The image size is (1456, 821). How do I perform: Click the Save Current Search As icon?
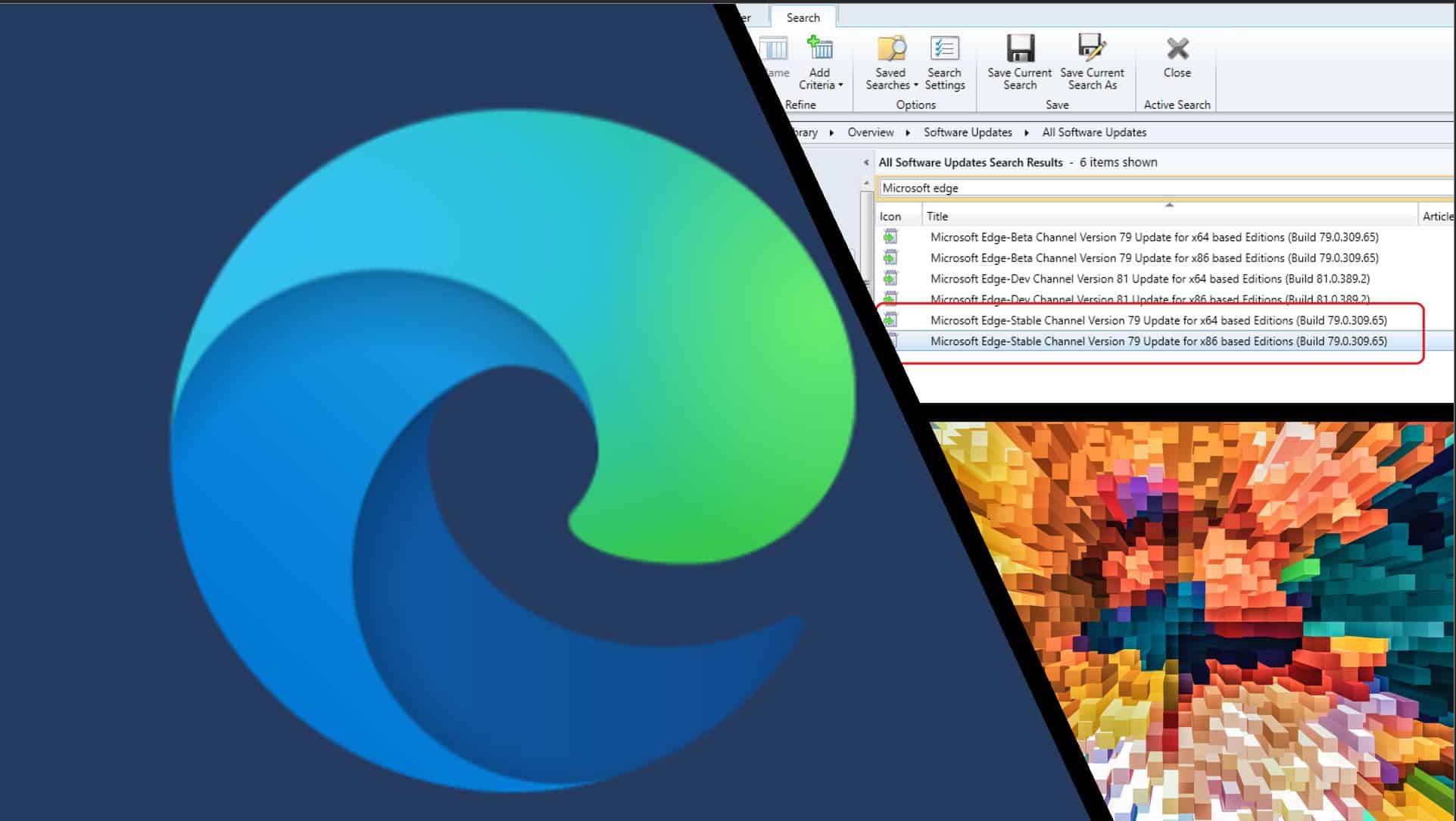tap(1091, 48)
